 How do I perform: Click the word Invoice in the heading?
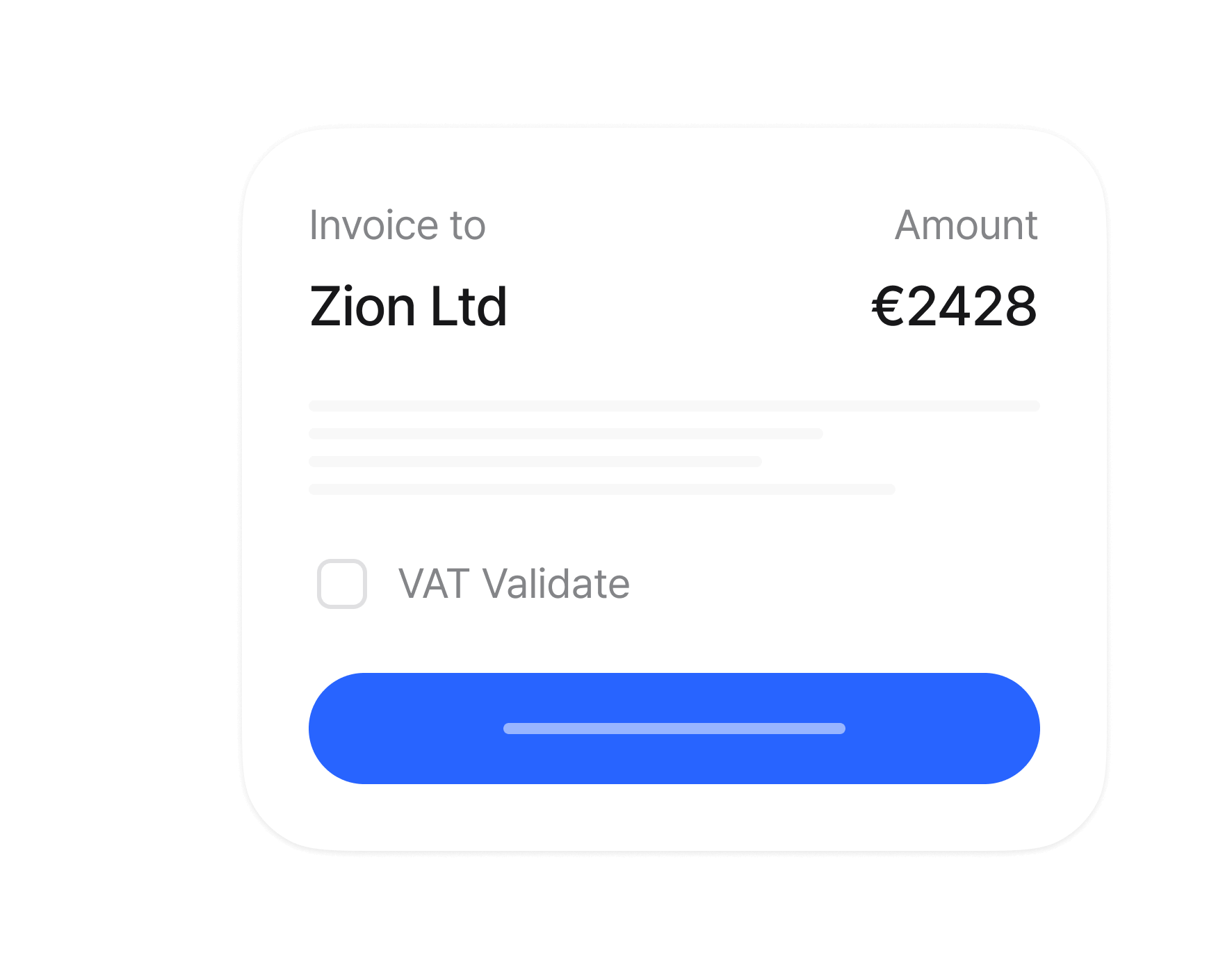pyautogui.click(x=373, y=225)
